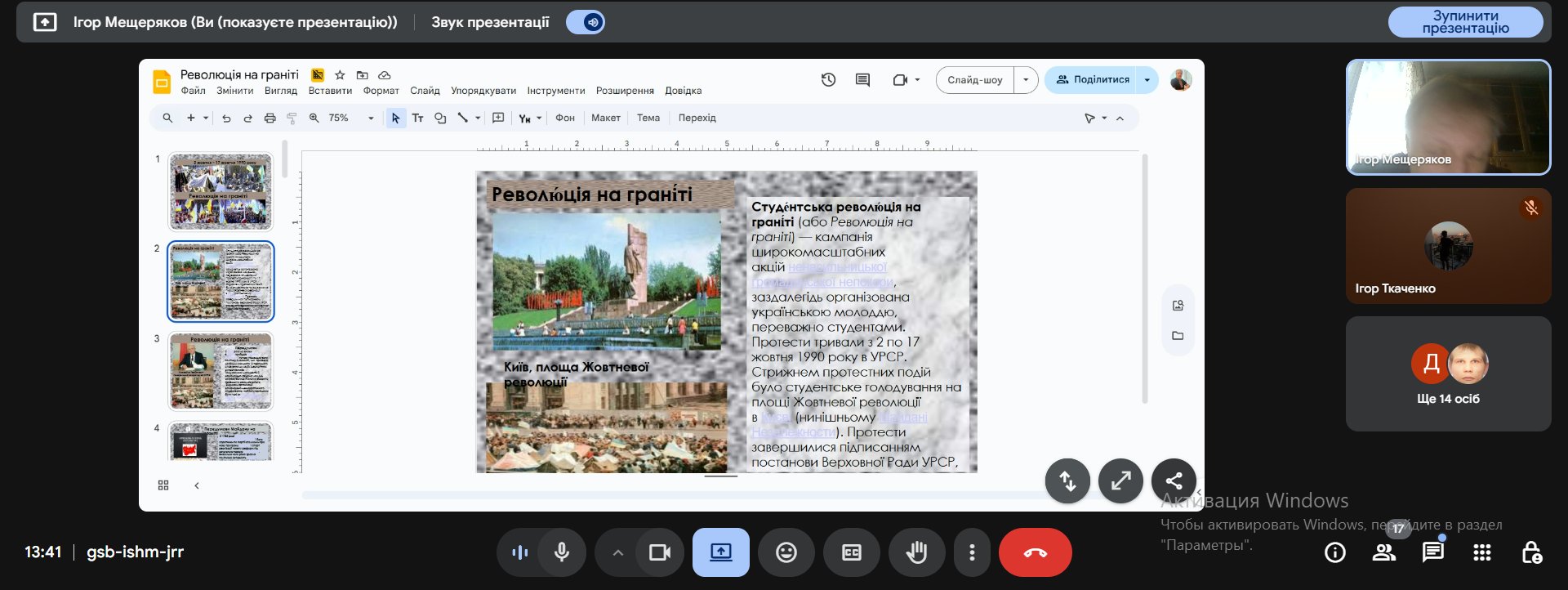
Task: Open meeting details info icon
Action: click(x=1334, y=552)
